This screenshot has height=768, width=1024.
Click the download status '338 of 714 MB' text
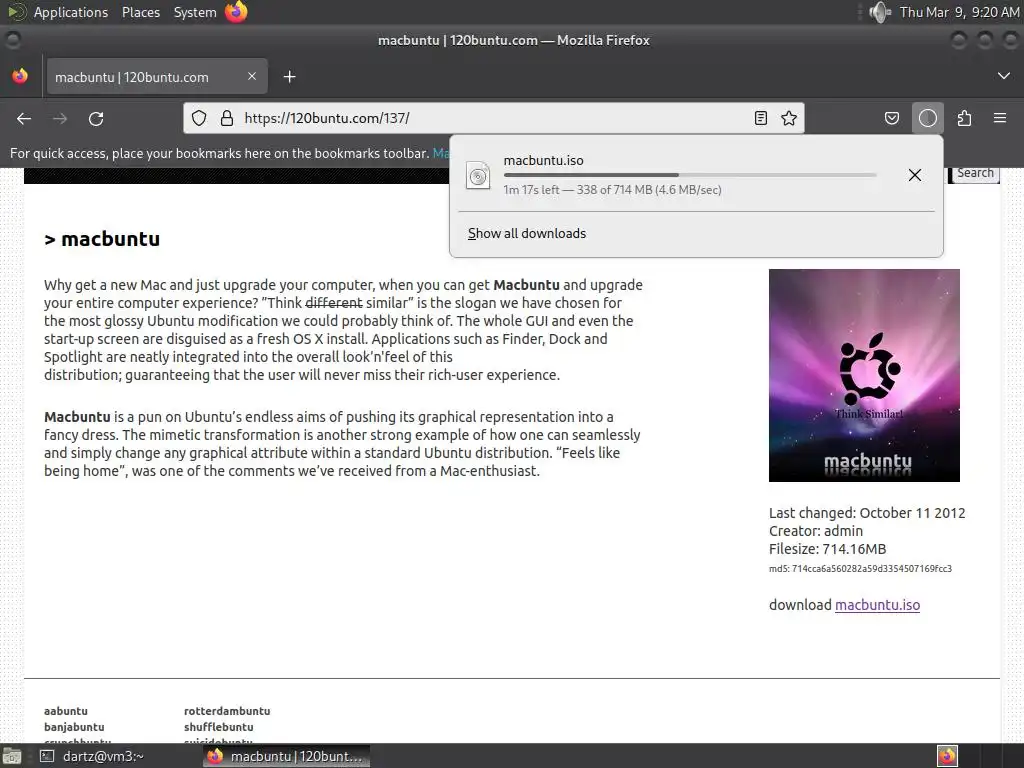[x=614, y=190]
